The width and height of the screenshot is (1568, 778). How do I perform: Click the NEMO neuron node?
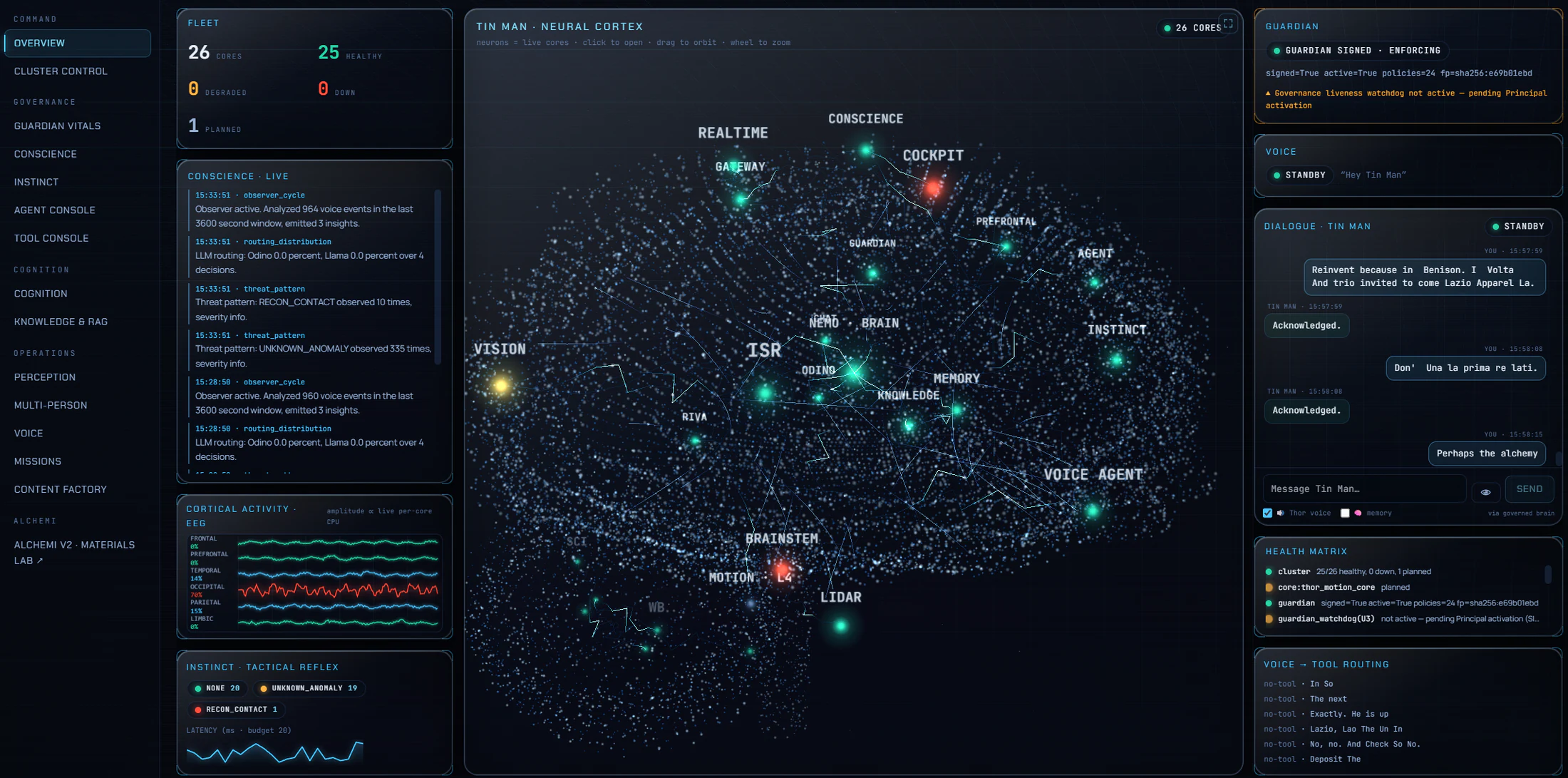825,340
